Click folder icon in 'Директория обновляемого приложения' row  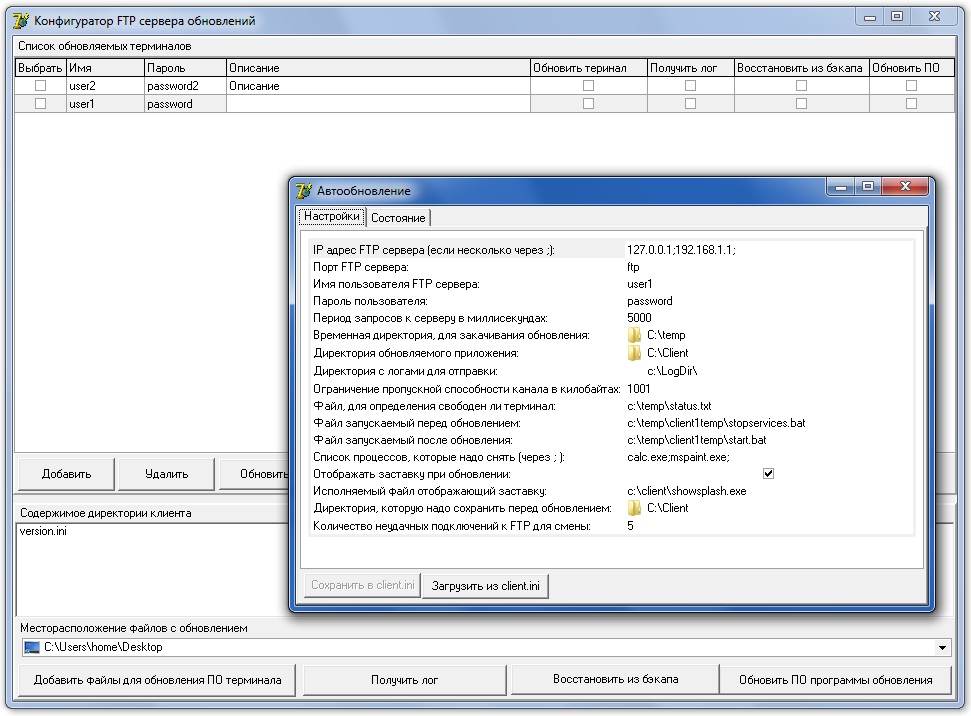[634, 353]
